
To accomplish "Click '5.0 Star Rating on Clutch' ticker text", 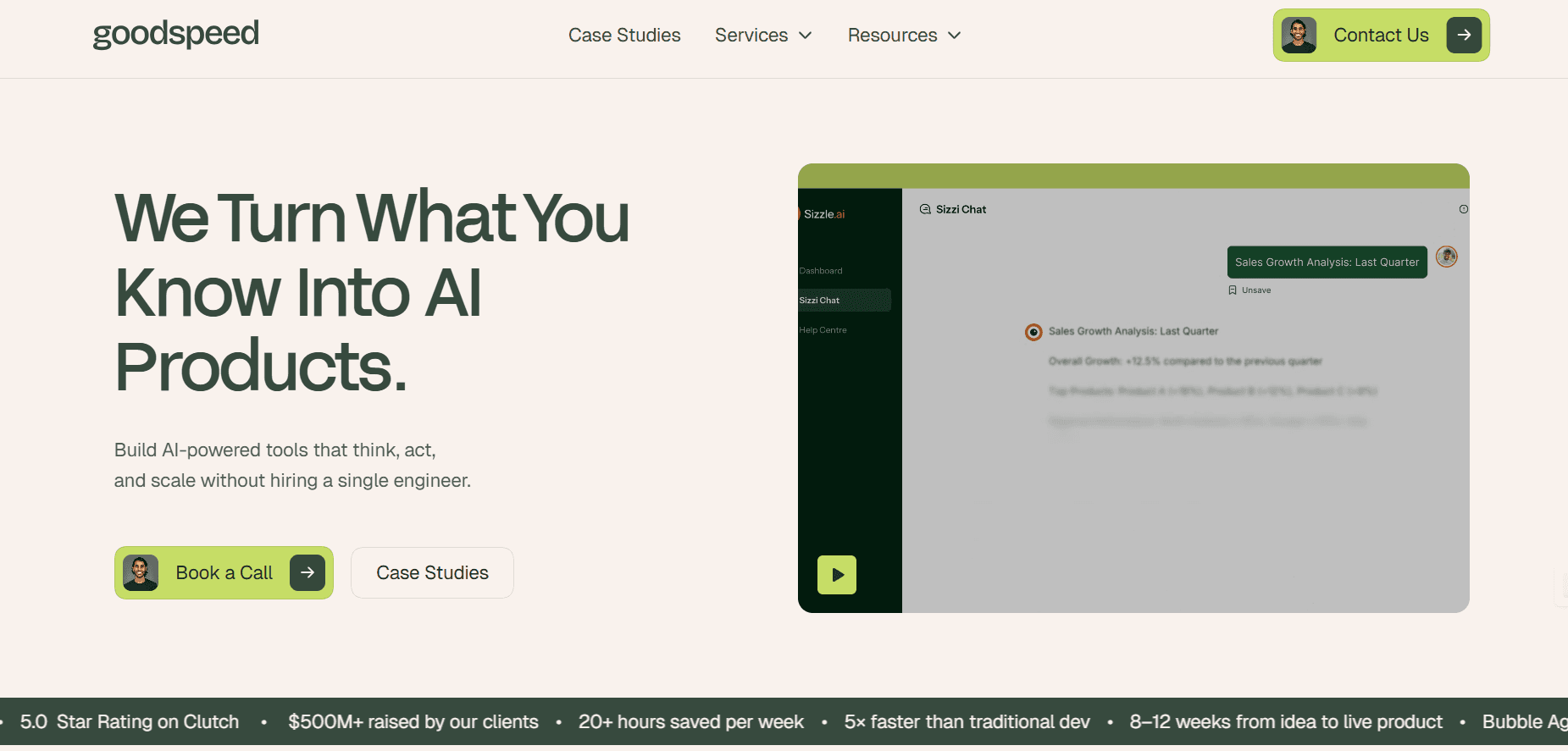I will (130, 722).
